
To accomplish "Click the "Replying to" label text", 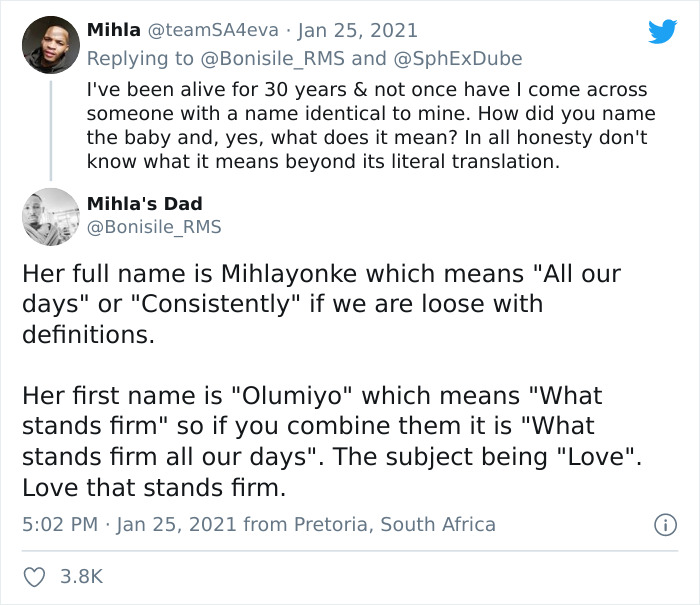I will point(141,58).
